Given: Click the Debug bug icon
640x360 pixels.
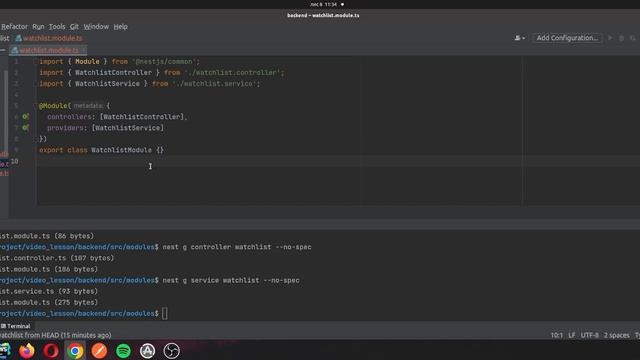Looking at the screenshot, I should 622,38.
